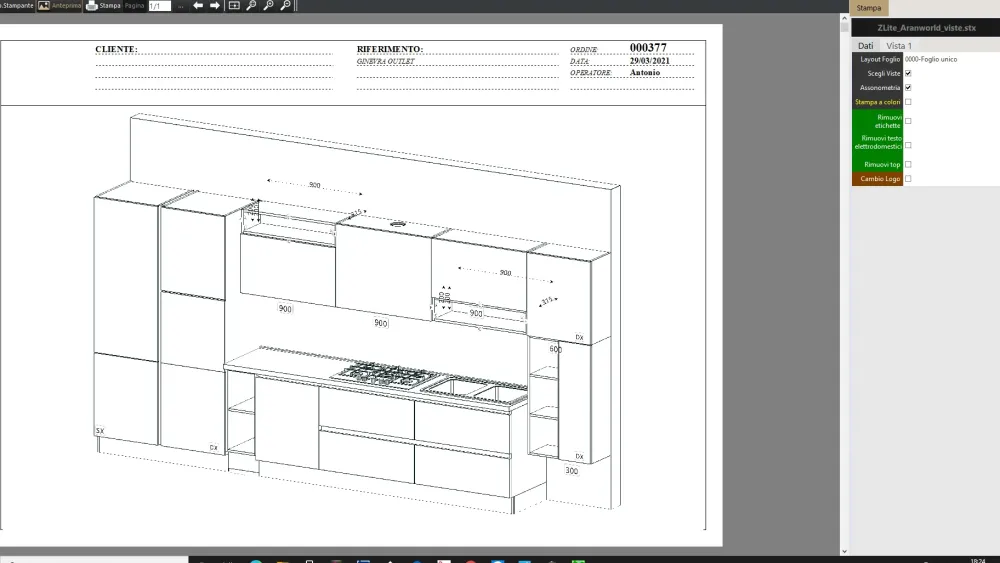Select the Dati tab
The width and height of the screenshot is (1000, 563).
pos(865,46)
